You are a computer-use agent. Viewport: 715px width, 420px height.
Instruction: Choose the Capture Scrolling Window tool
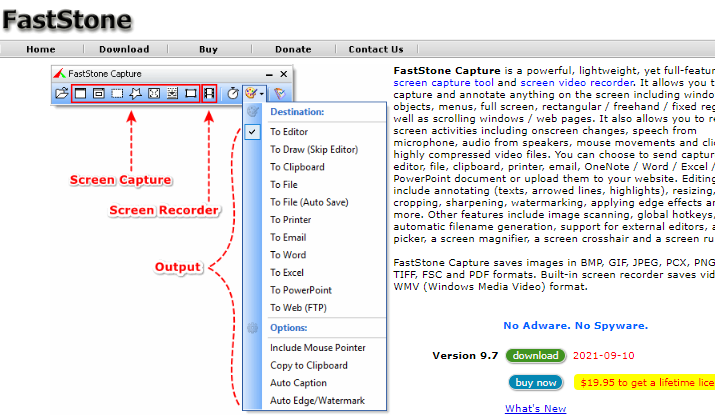[x=172, y=93]
